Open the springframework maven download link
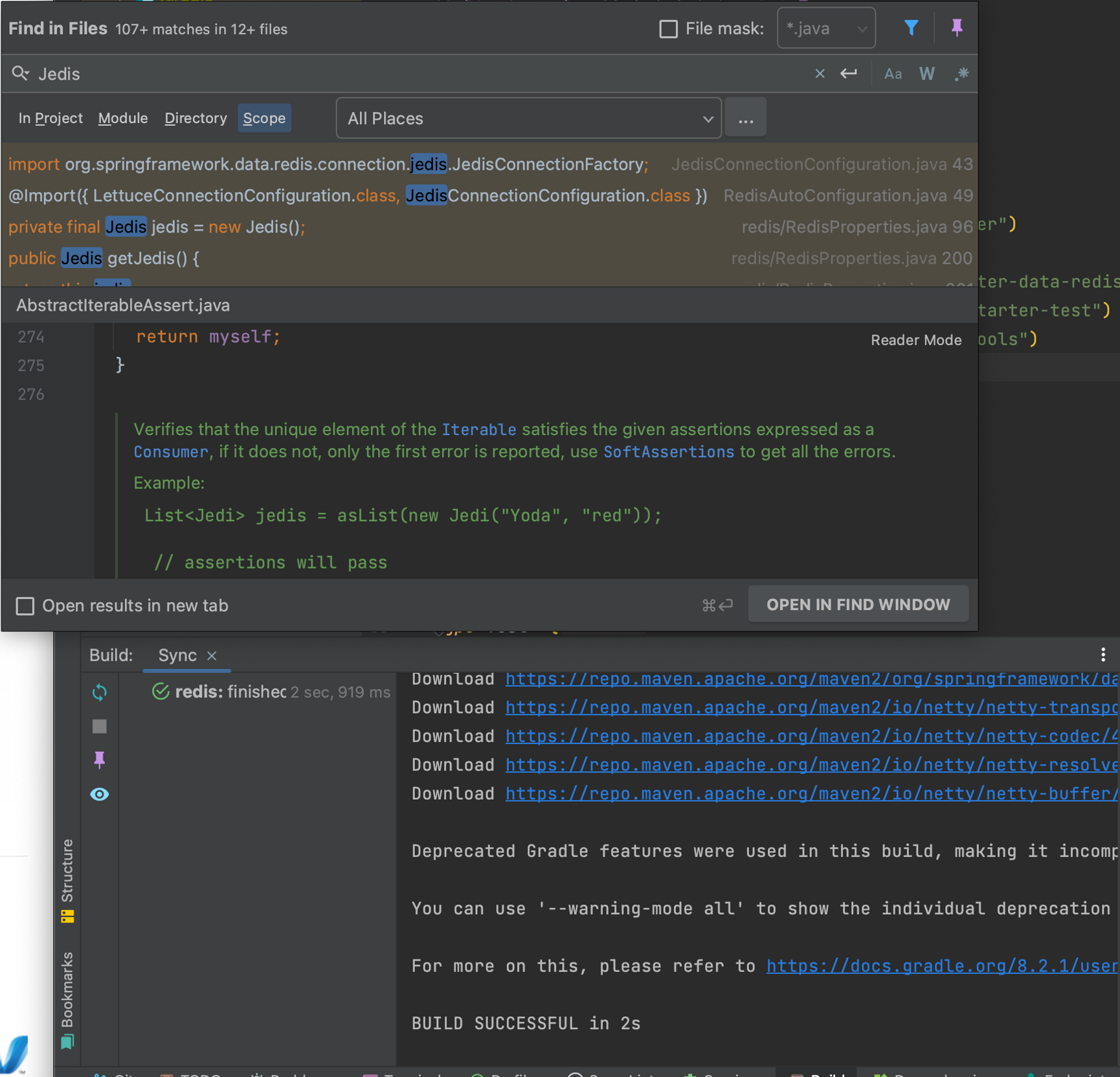Image resolution: width=1120 pixels, height=1077 pixels. click(812, 679)
